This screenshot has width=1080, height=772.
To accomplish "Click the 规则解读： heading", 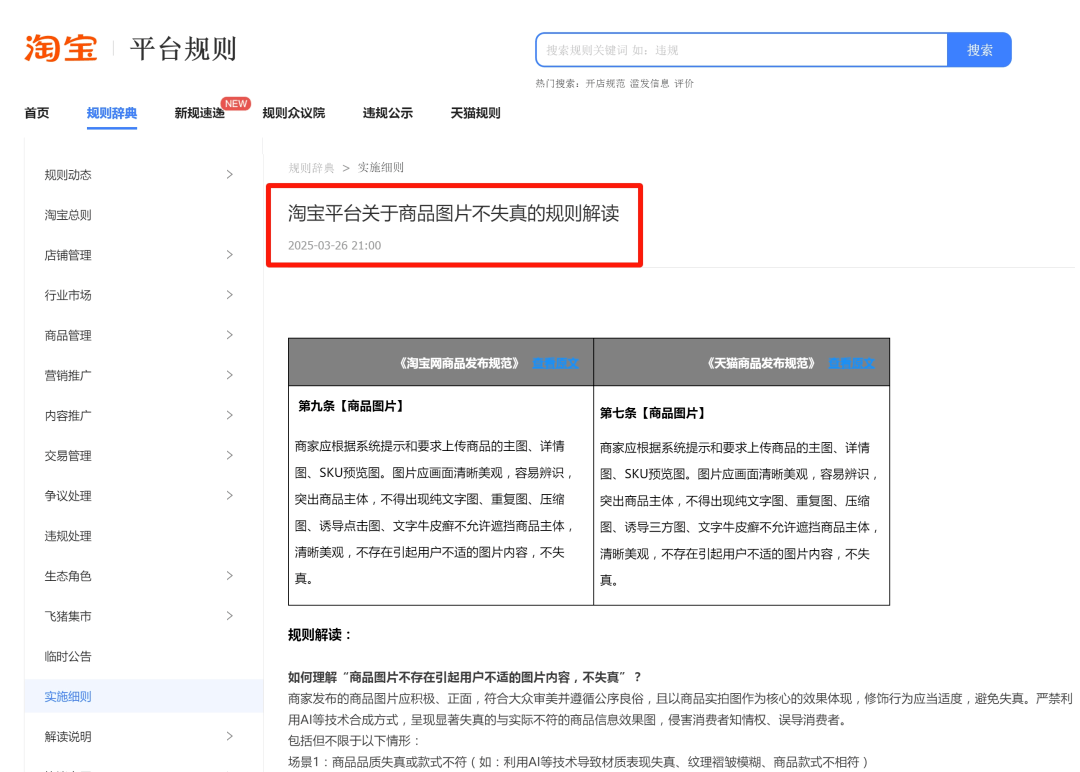I will pos(320,635).
